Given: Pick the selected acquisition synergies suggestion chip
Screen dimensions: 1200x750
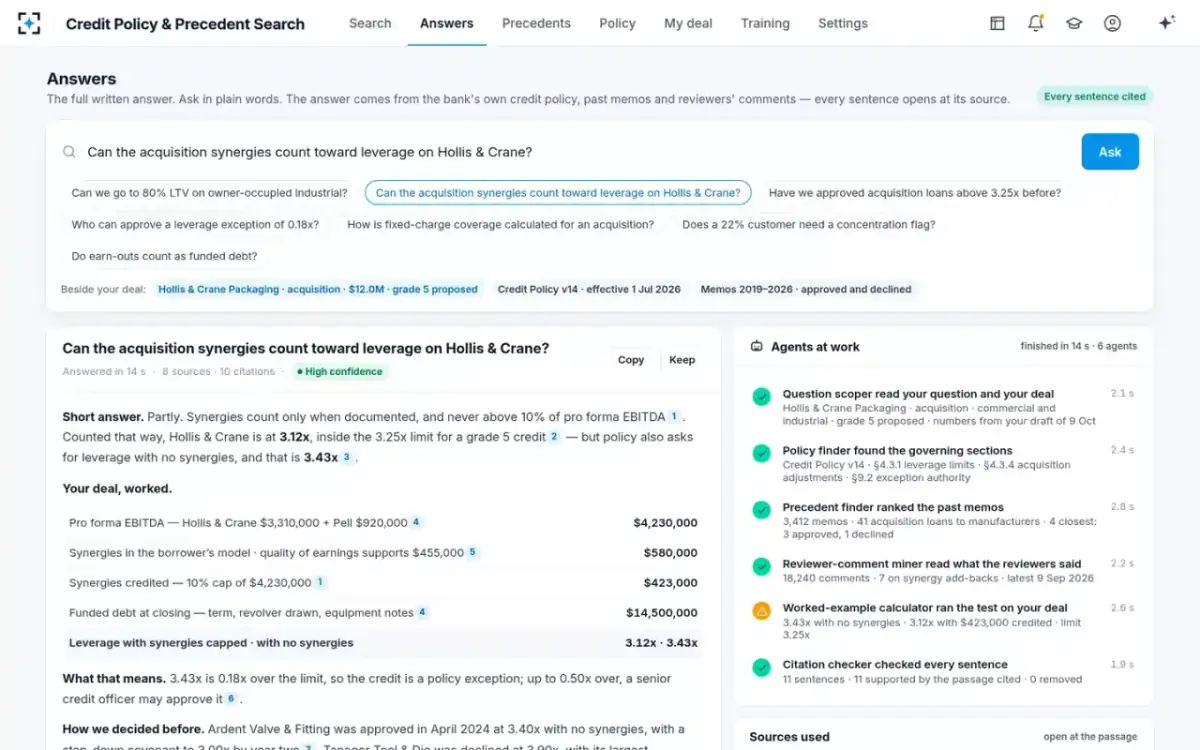Looking at the screenshot, I should pyautogui.click(x=558, y=193).
